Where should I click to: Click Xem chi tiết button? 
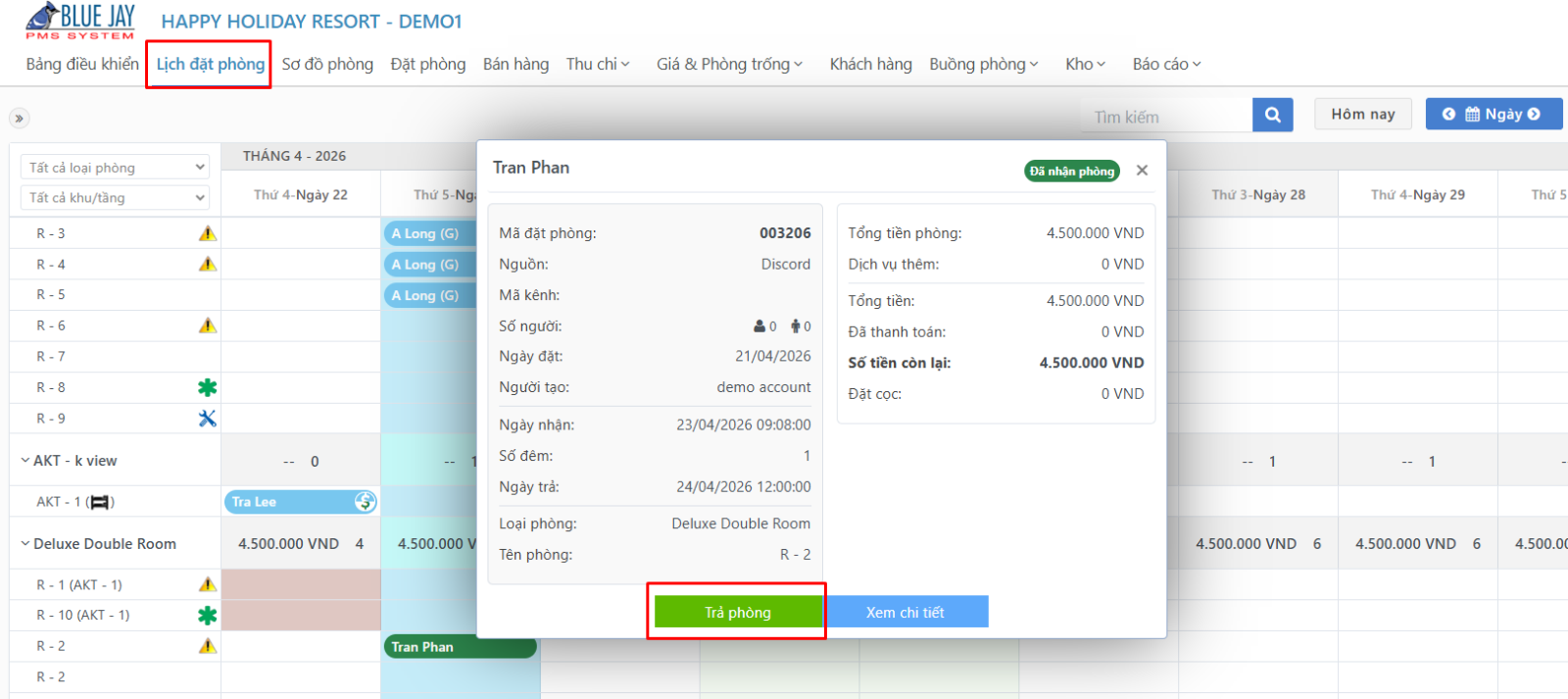click(x=906, y=612)
